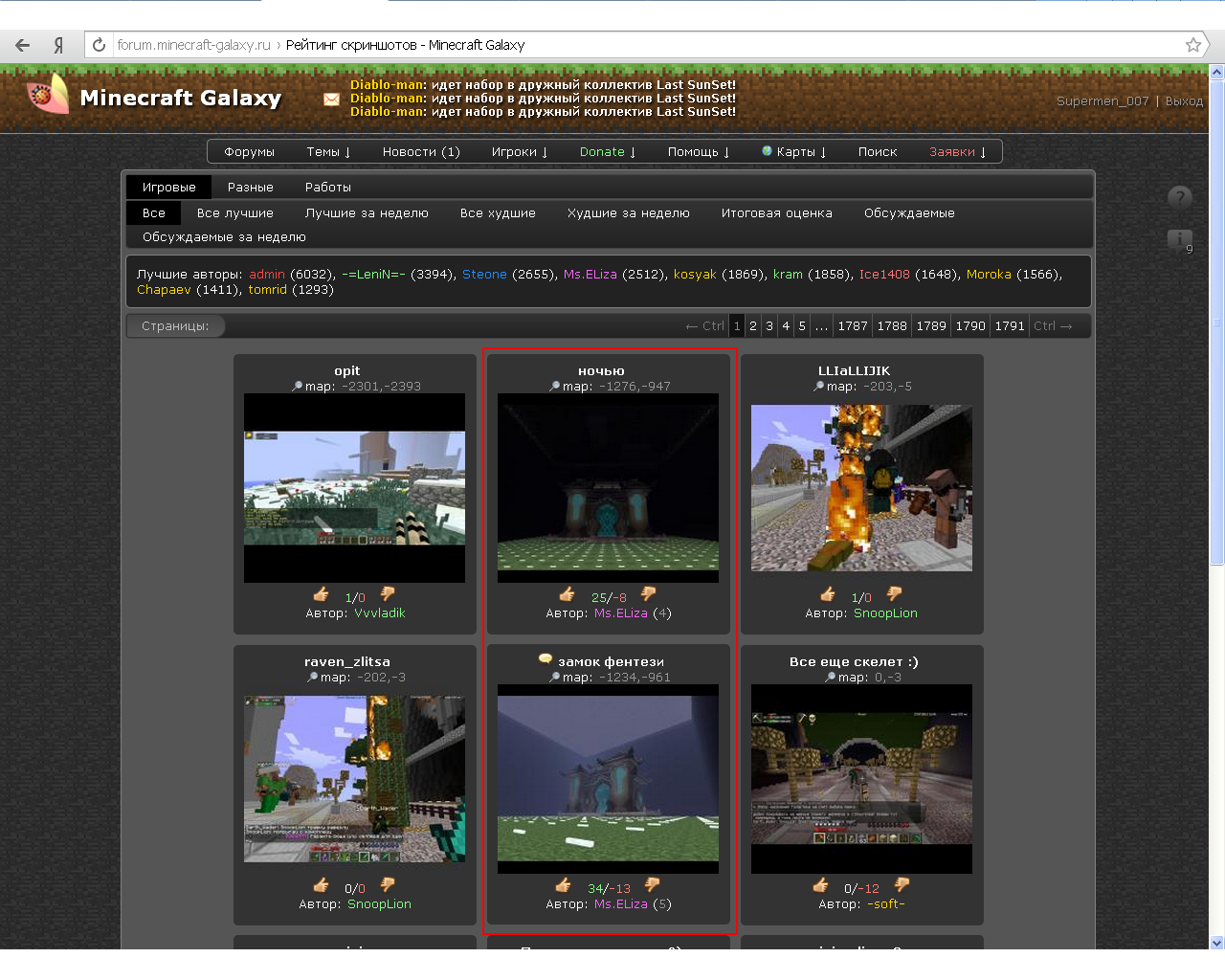The width and height of the screenshot is (1225, 980).
Task: Open Все еще скелет screenshot thumbnail
Action: tap(861, 779)
